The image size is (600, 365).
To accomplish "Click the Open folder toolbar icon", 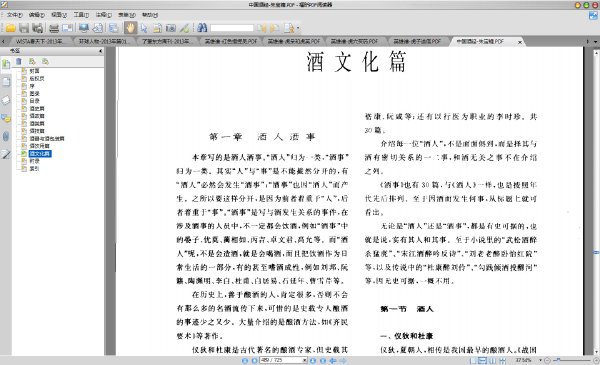I will coord(10,28).
